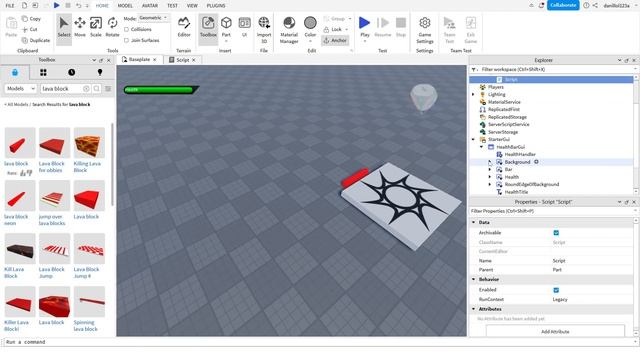Insert a new Part
The image size is (640, 360).
point(226,28)
